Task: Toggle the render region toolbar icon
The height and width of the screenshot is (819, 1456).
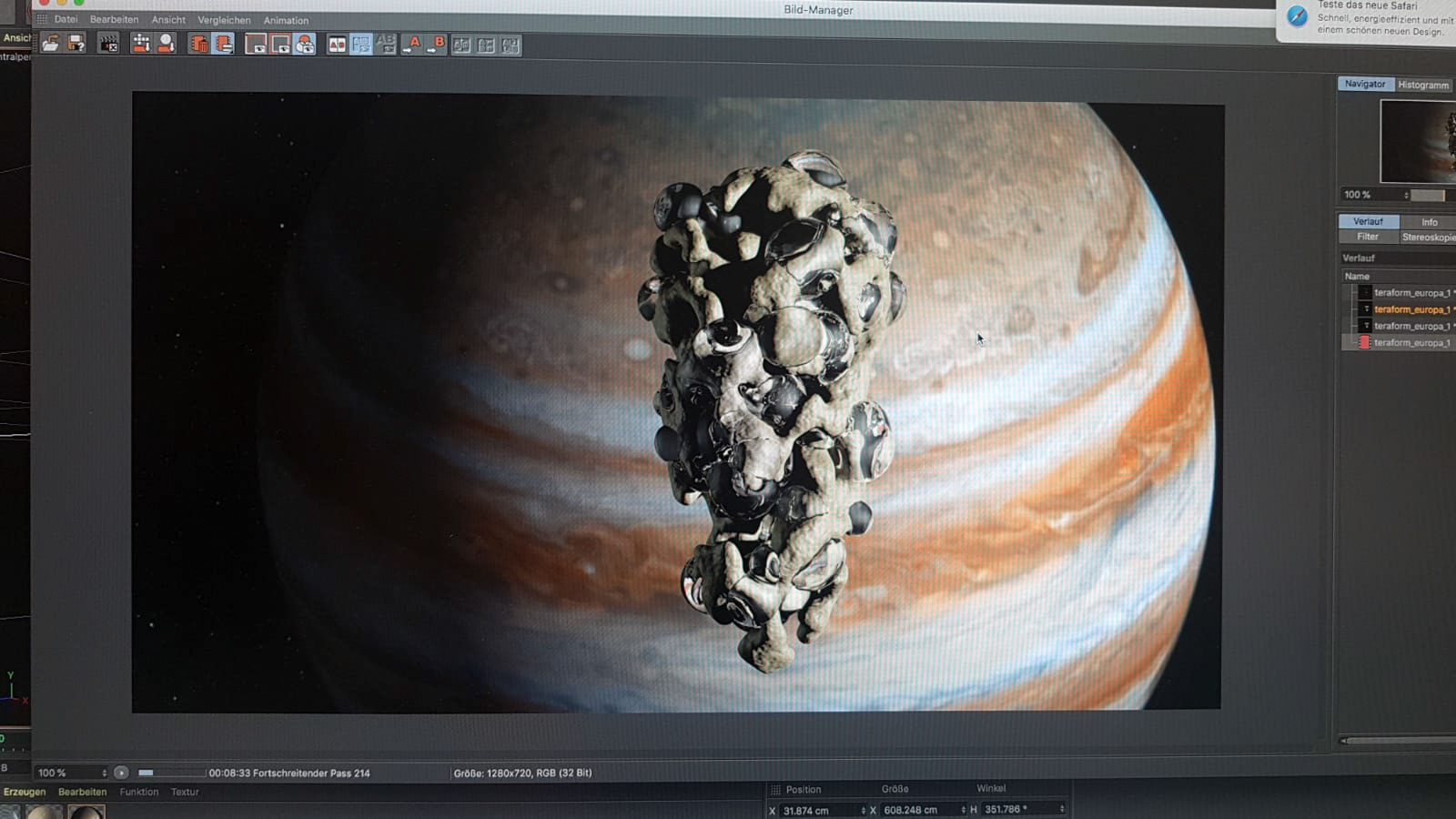Action: point(224,43)
